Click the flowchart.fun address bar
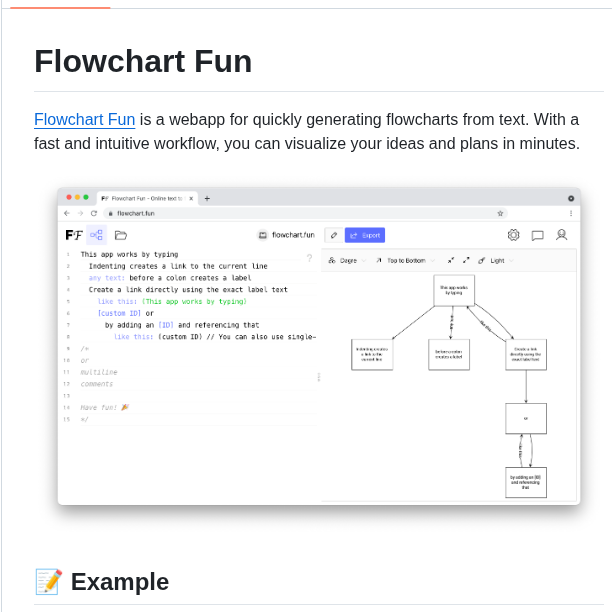This screenshot has width=612, height=612. 306,213
